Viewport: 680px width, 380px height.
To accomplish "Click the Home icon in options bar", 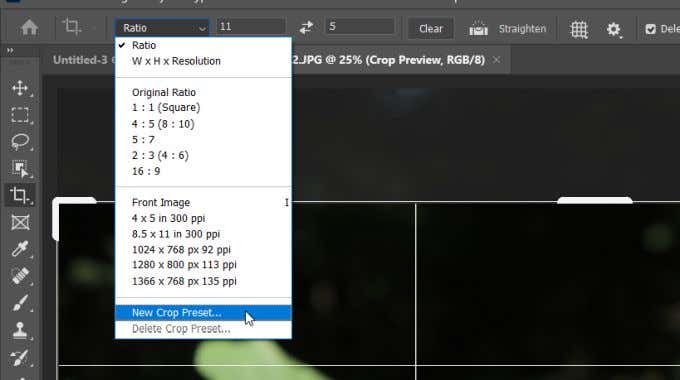I will click(x=29, y=28).
